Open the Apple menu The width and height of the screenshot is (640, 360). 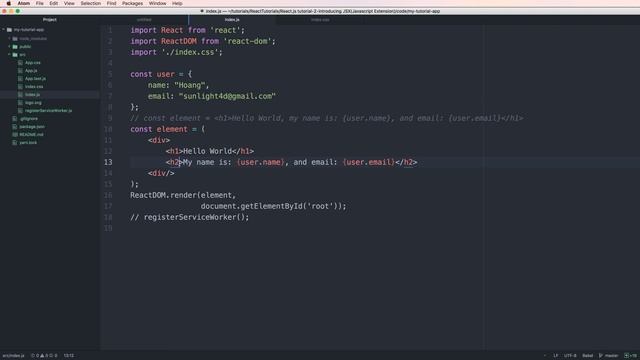tap(9, 3)
